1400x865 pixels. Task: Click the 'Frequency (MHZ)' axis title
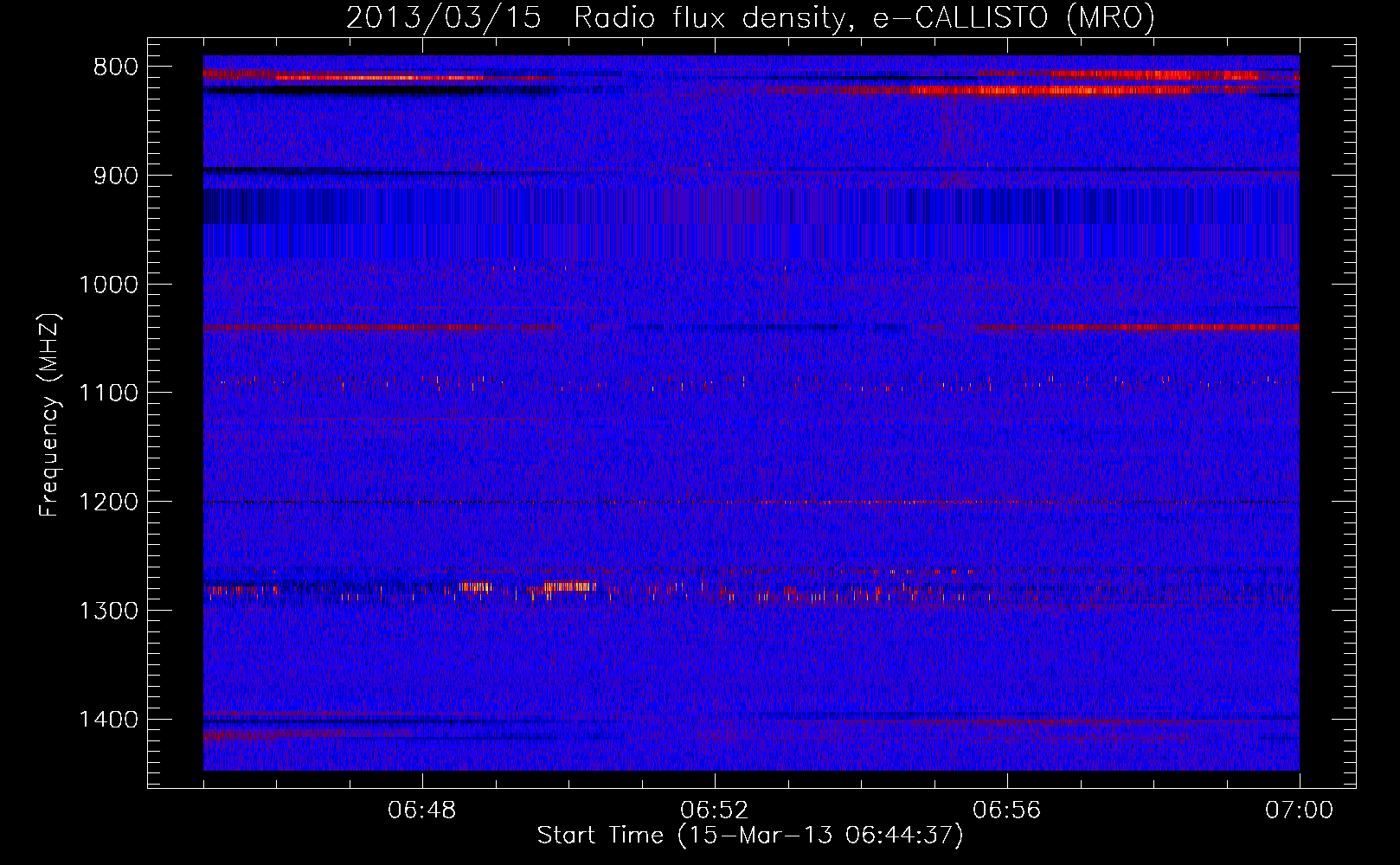pyautogui.click(x=49, y=415)
